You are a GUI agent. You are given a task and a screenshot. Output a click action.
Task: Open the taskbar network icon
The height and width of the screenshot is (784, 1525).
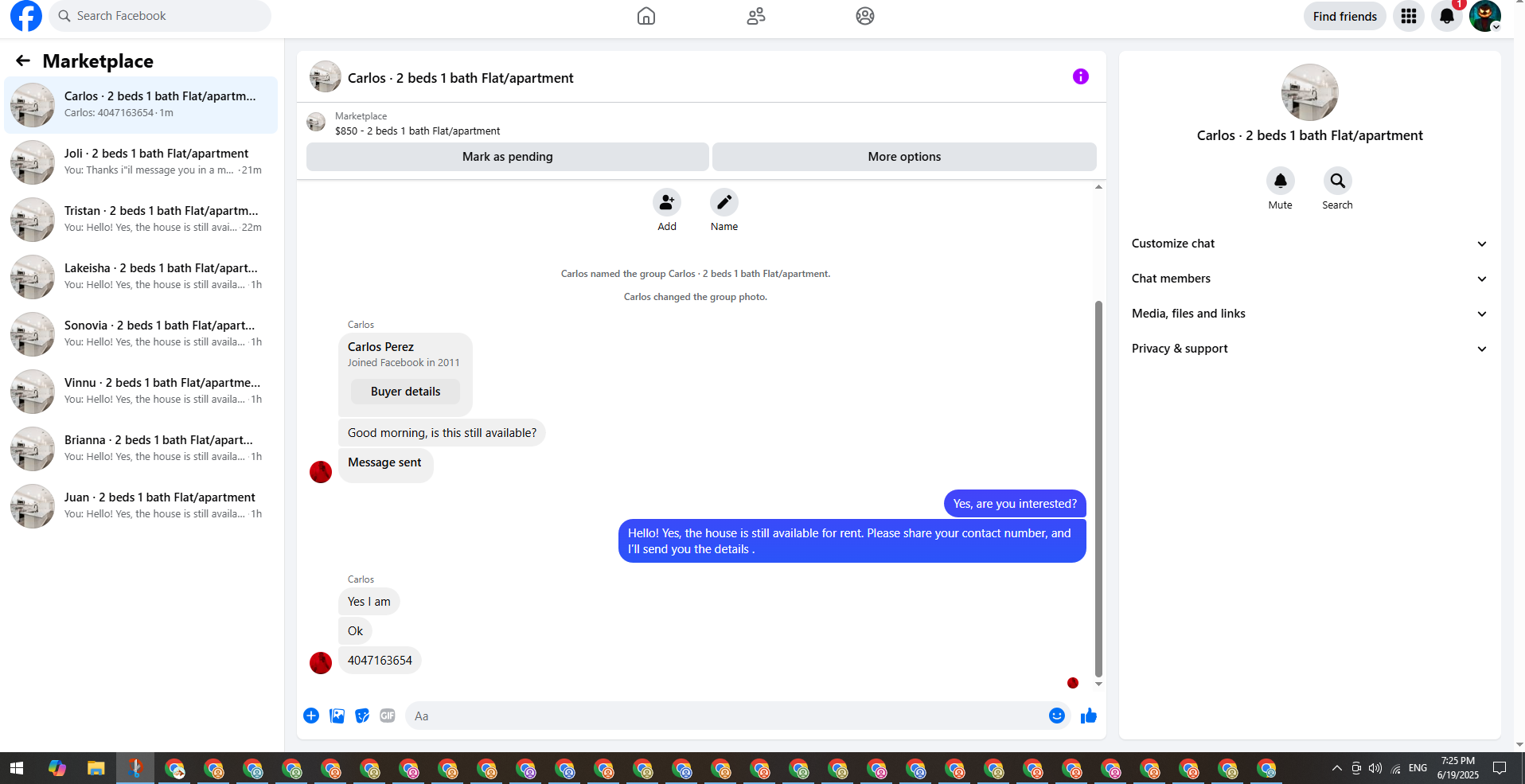tap(1396, 768)
